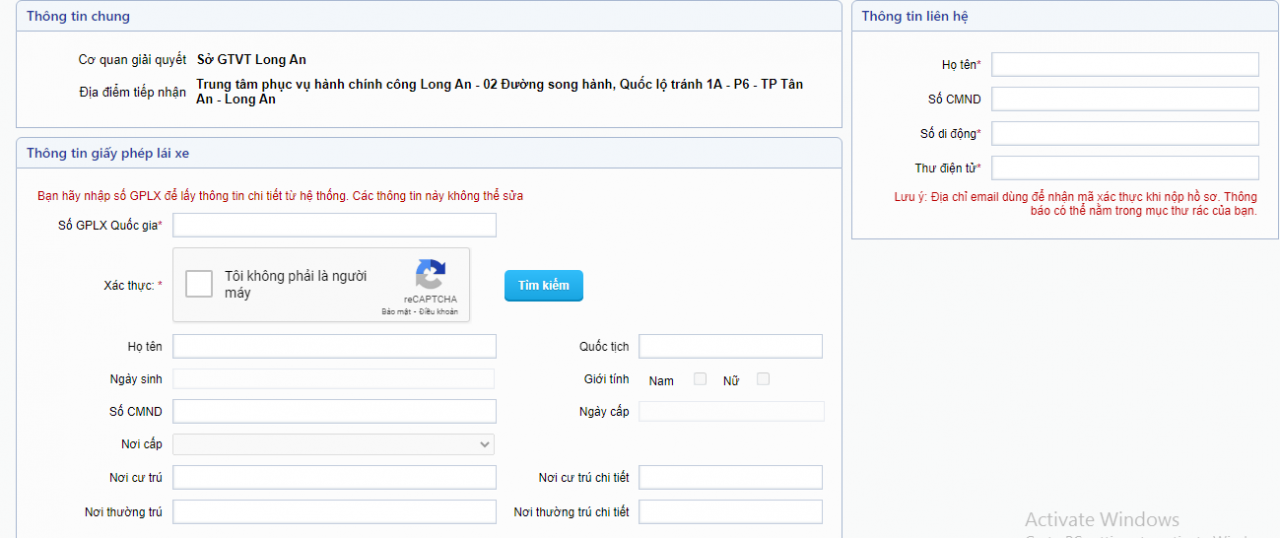This screenshot has height=538, width=1280.
Task: Click the red "Lưu ý: Địa chỉ email" note
Action: (1075, 204)
